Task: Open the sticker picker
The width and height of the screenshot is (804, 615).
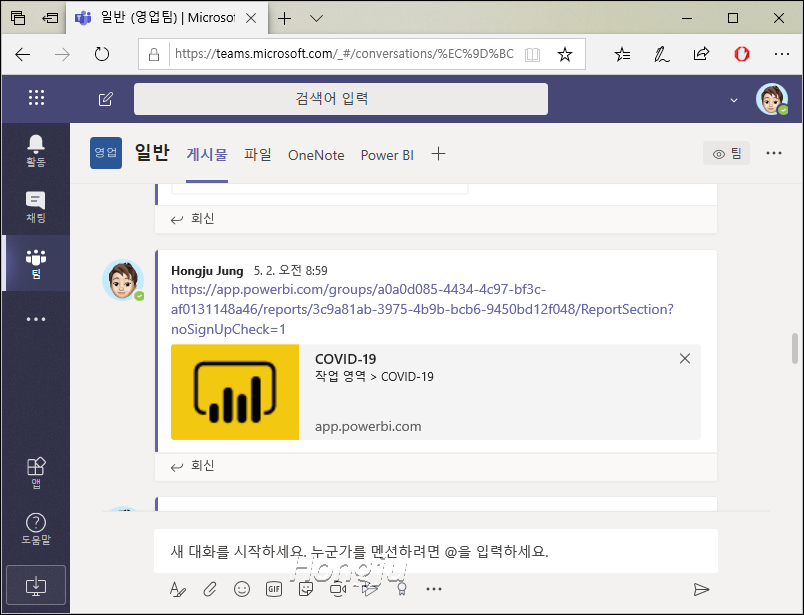Action: [x=306, y=589]
